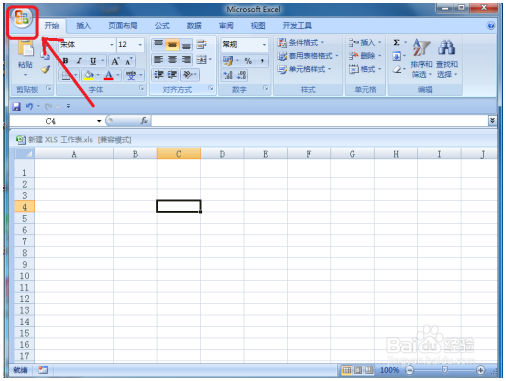Image resolution: width=506 pixels, height=381 pixels.
Task: Toggle Bold formatting
Action: (x=66, y=61)
